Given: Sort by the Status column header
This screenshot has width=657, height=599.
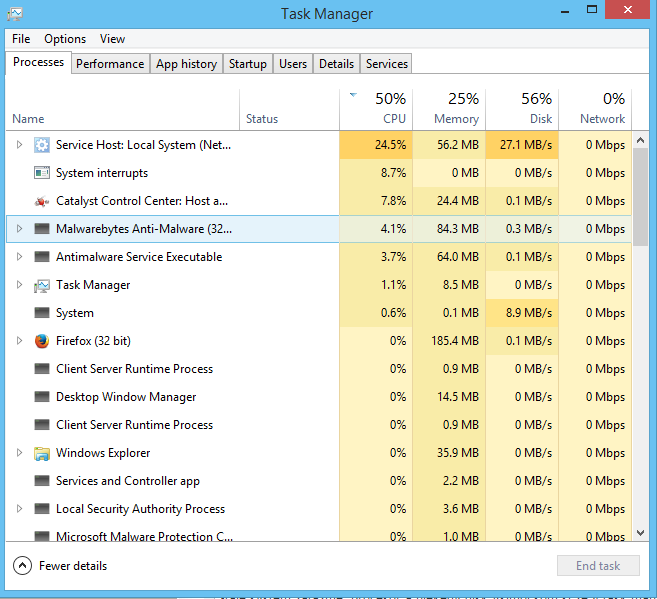Looking at the screenshot, I should [x=290, y=109].
